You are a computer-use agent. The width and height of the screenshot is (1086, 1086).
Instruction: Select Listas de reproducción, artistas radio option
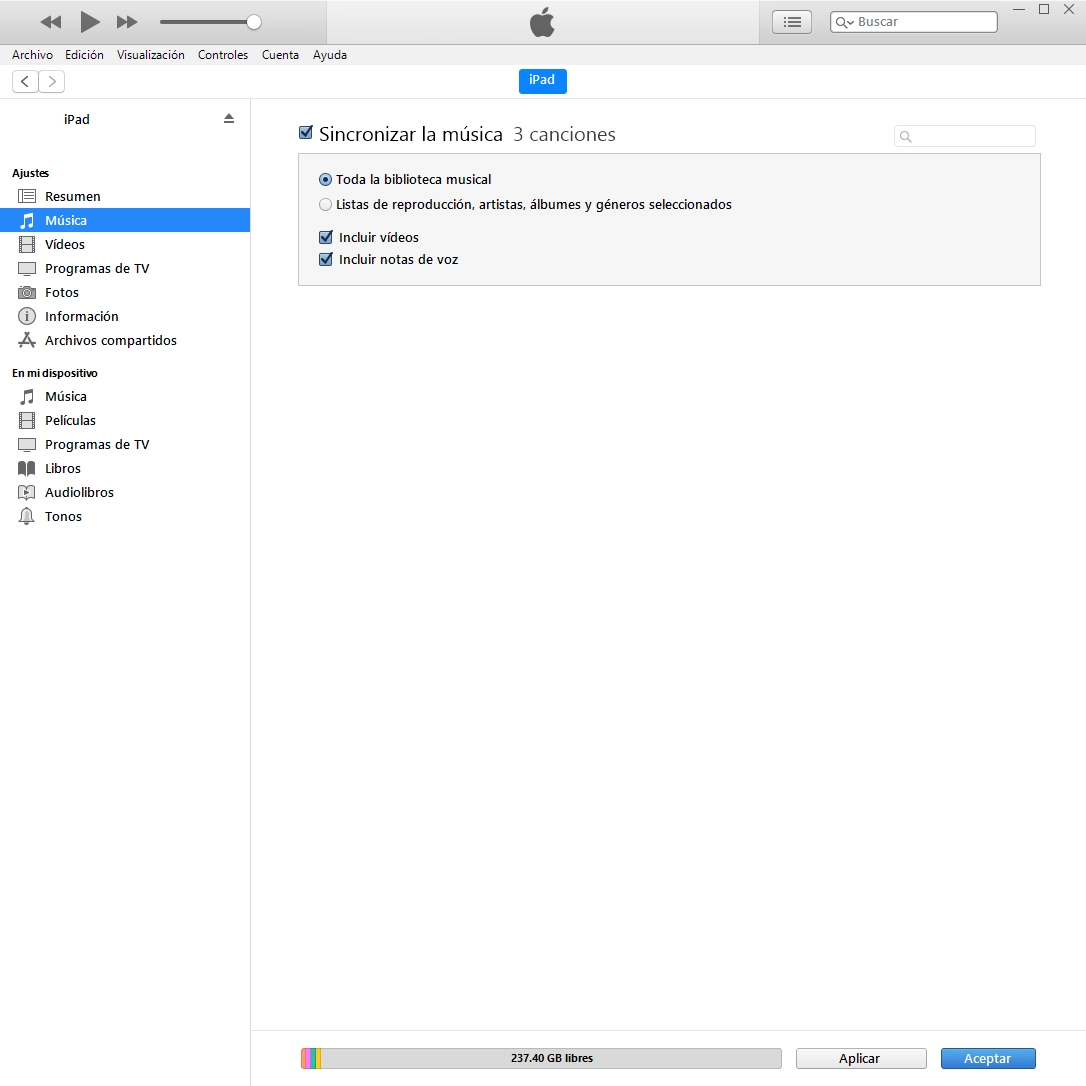click(325, 205)
